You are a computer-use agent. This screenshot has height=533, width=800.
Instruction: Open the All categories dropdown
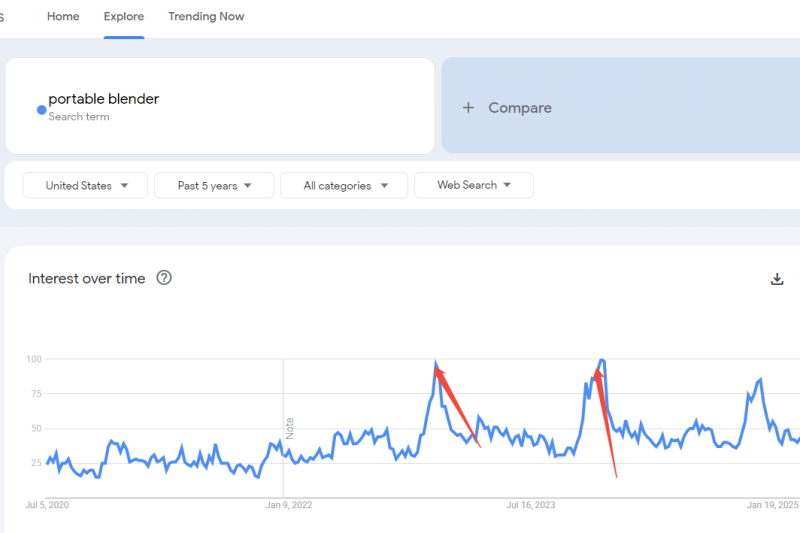point(344,185)
